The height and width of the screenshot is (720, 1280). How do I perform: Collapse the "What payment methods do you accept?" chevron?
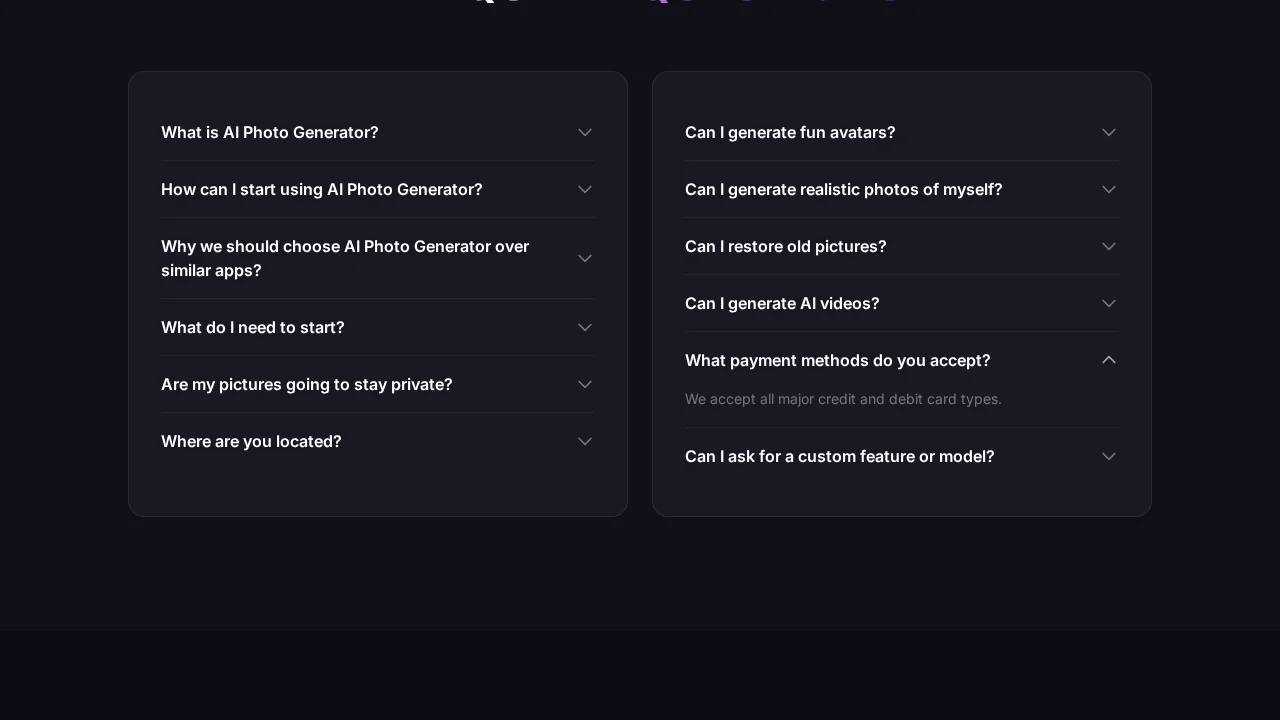[x=1109, y=360]
